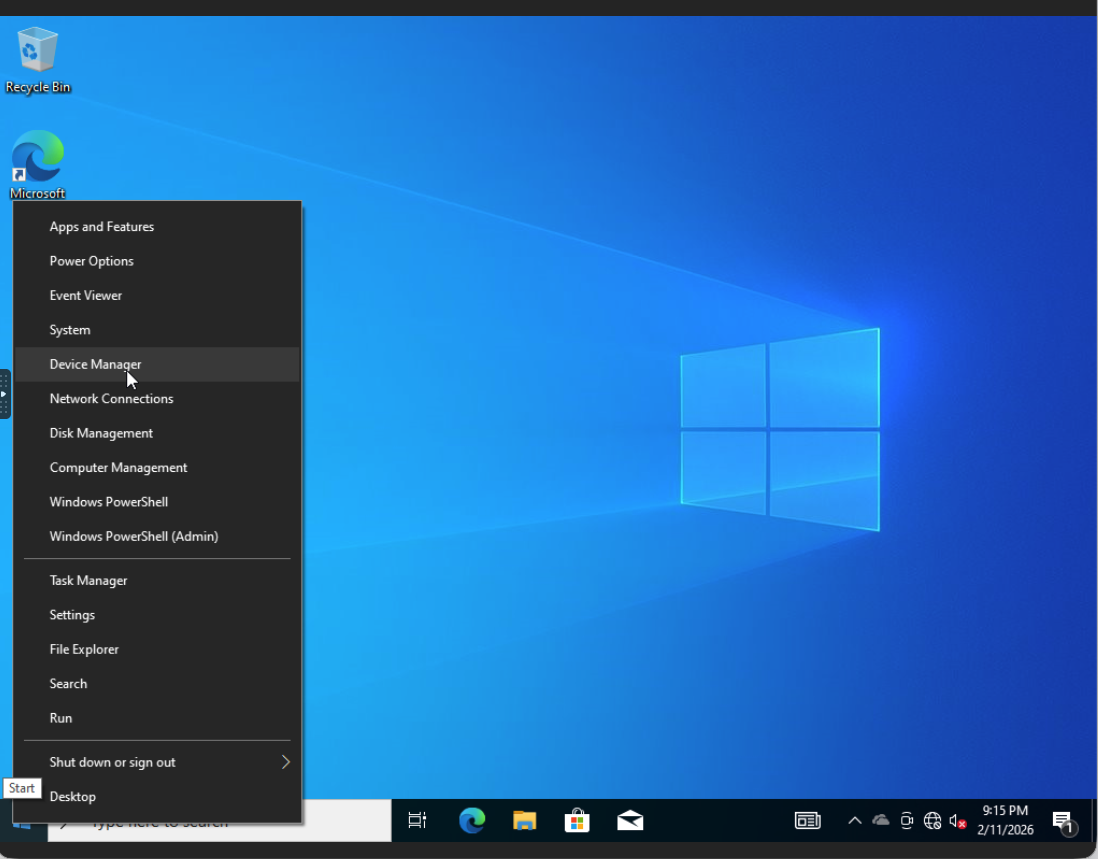Choose System from the menu
The width and height of the screenshot is (1098, 859).
157,330
